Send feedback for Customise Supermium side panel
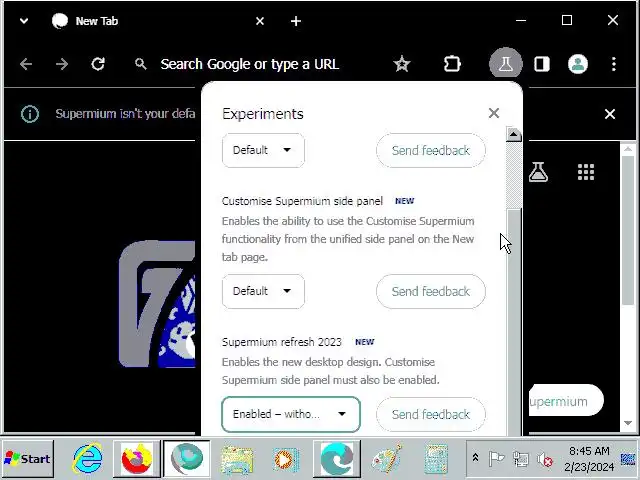640x480 pixels. (431, 291)
